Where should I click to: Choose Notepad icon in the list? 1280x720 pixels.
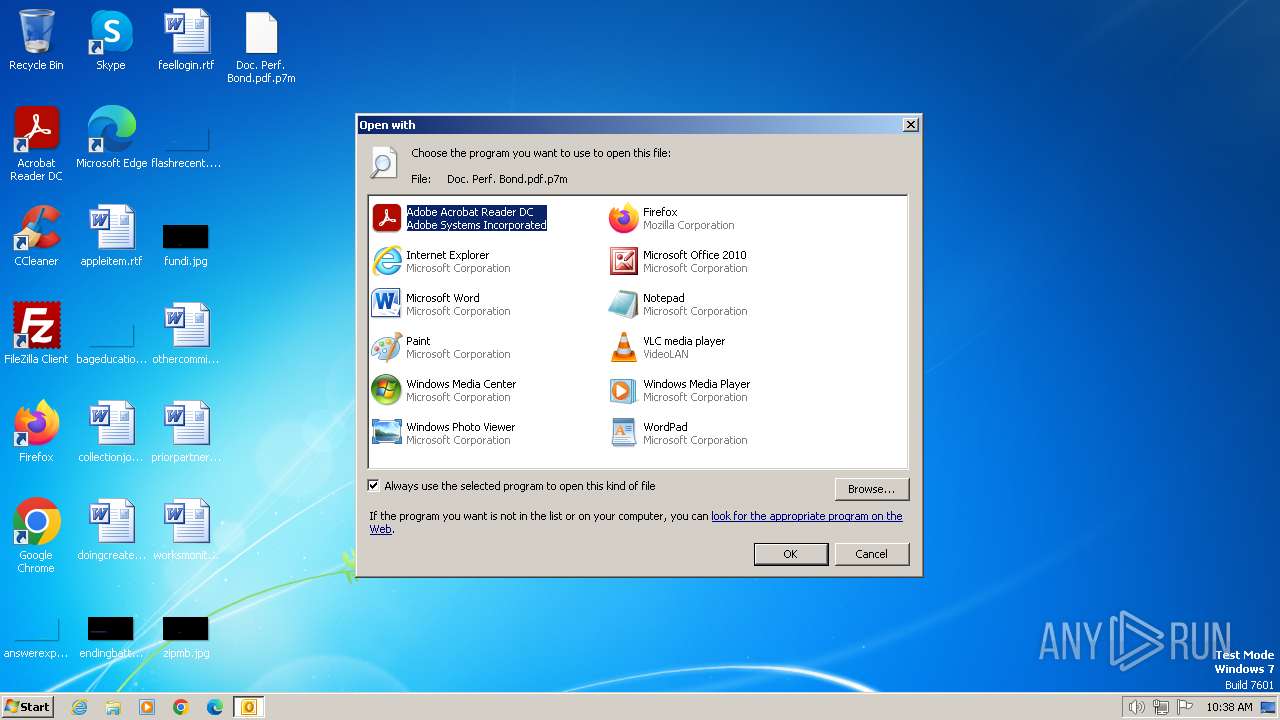pos(624,304)
